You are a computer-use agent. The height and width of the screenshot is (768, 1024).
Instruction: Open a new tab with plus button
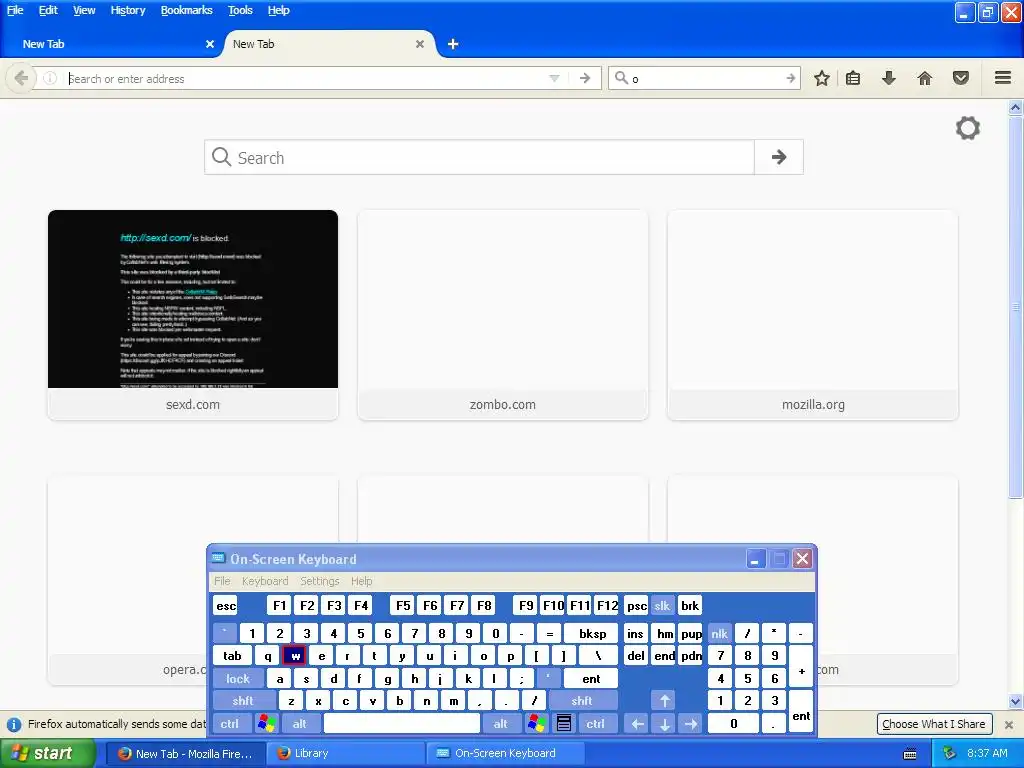point(453,44)
